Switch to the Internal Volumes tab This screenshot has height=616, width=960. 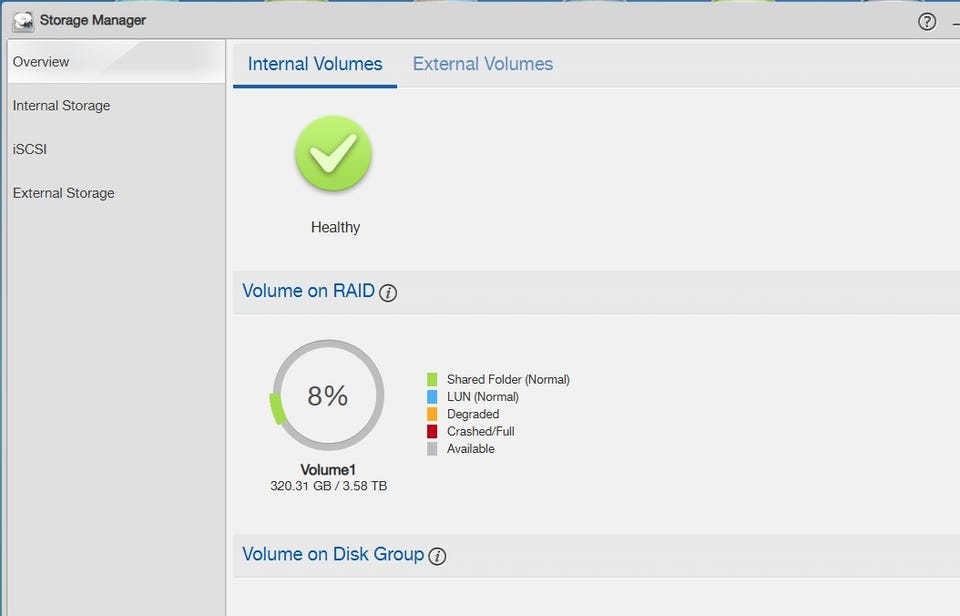(x=315, y=64)
